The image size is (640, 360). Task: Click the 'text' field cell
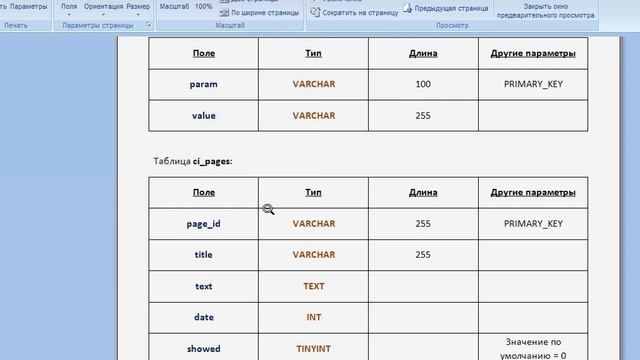pos(204,286)
